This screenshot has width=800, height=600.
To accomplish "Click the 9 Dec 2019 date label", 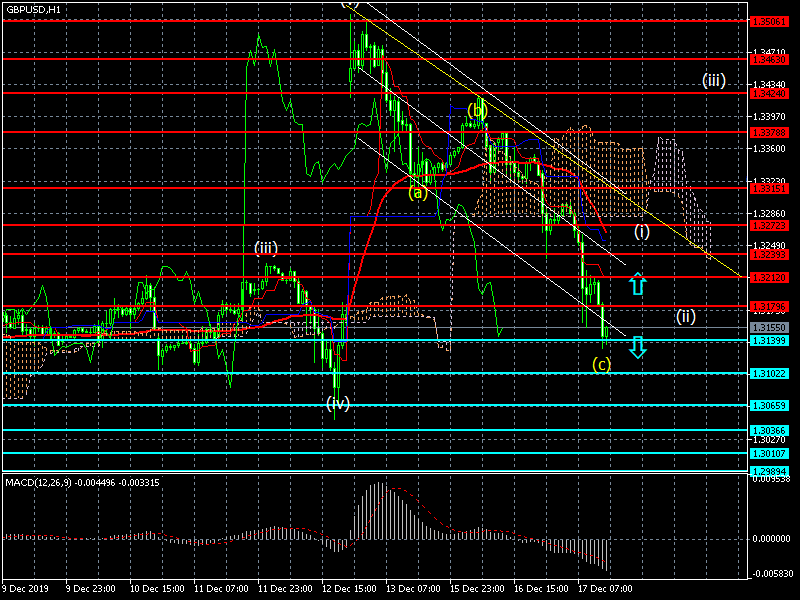I will point(26,588).
